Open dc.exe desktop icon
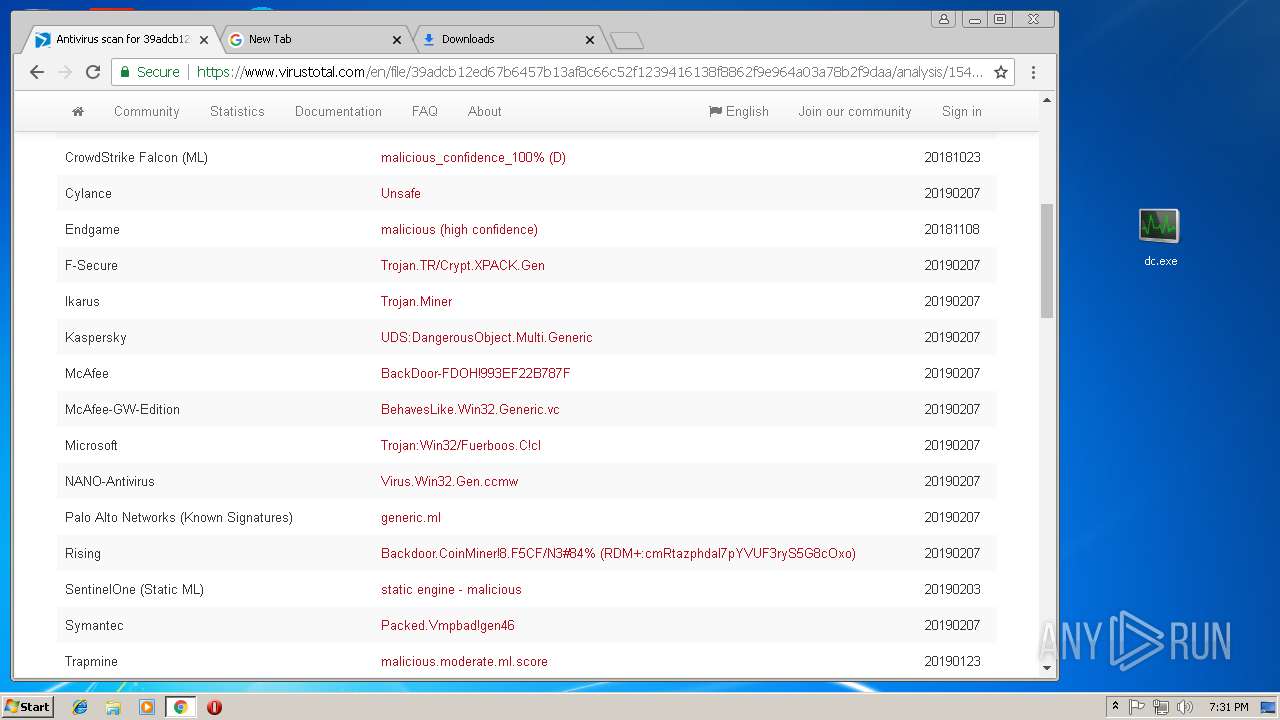The height and width of the screenshot is (720, 1280). [x=1160, y=237]
